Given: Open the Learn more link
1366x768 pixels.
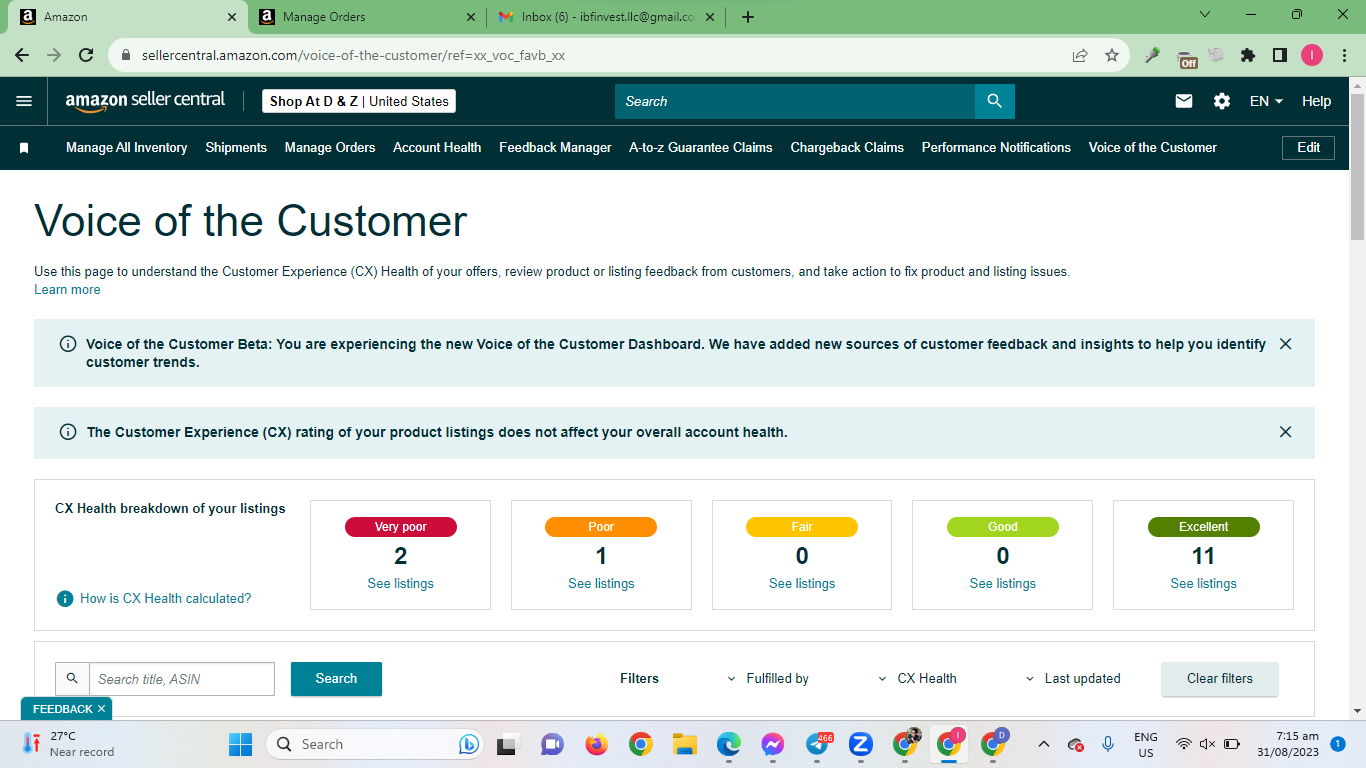Looking at the screenshot, I should coord(67,290).
